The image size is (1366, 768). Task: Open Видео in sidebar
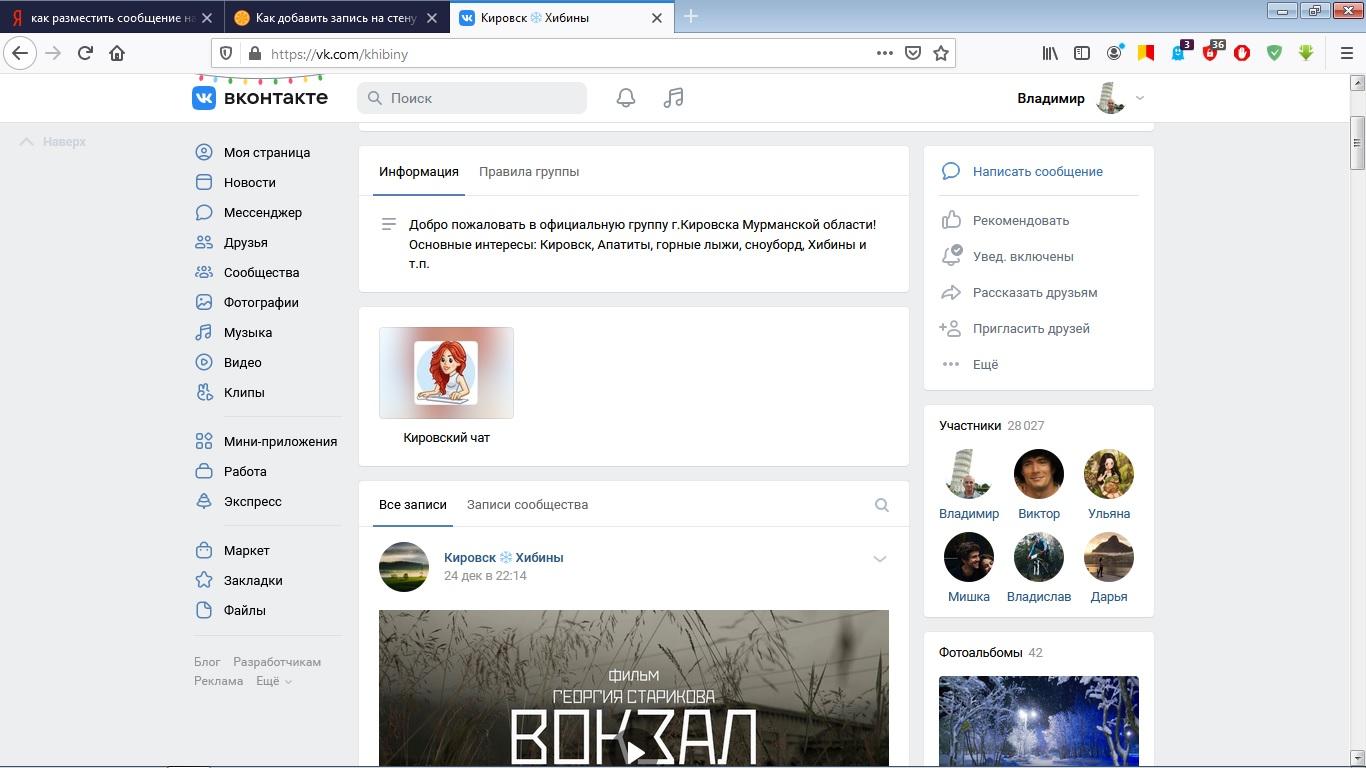243,362
